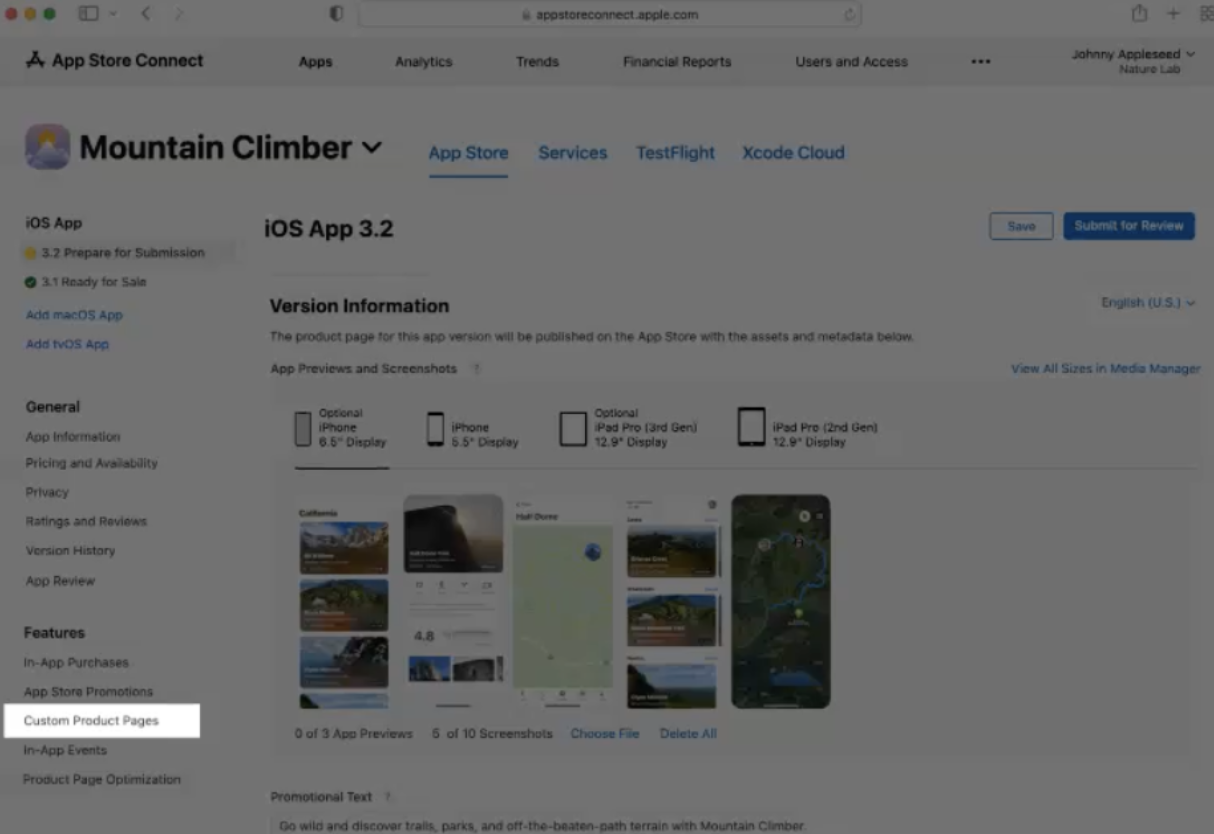Select the dark satellite trail map screenshot
This screenshot has height=834, width=1214.
(x=780, y=601)
